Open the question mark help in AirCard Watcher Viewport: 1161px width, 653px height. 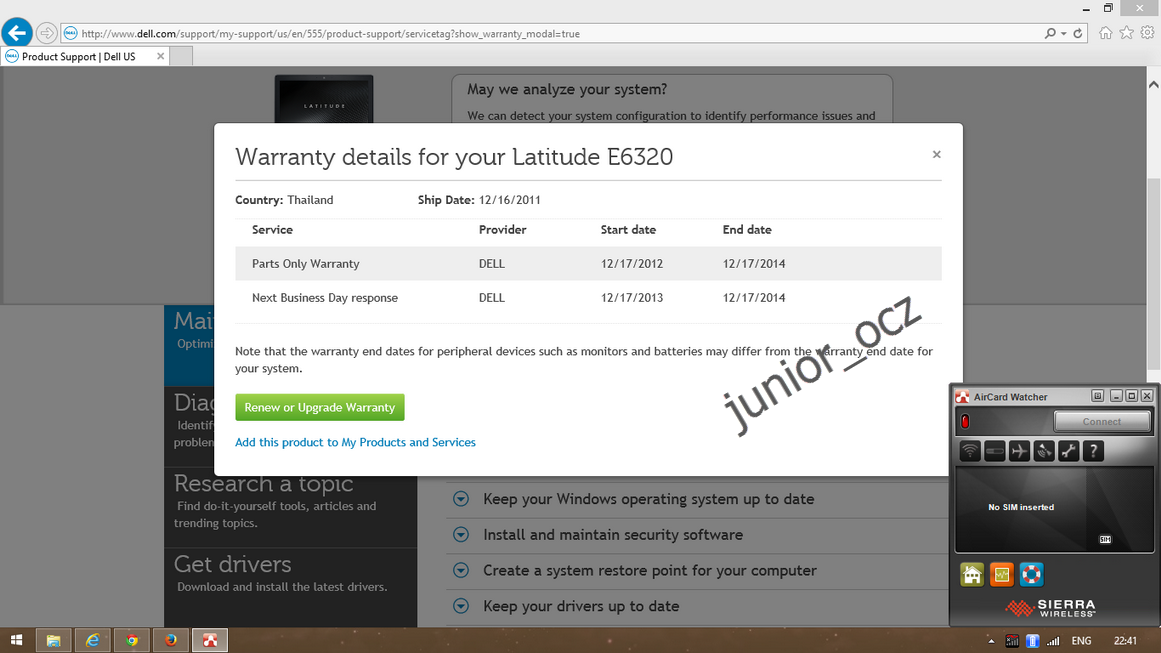1093,451
